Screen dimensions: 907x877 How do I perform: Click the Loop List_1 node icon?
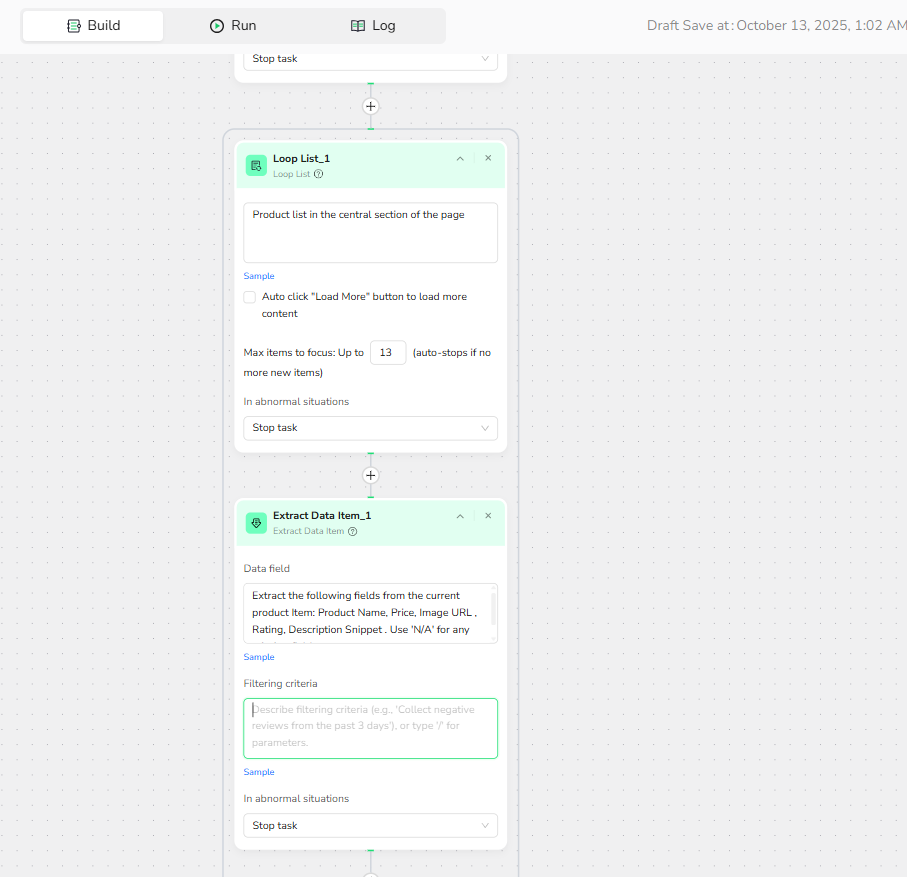pos(256,165)
